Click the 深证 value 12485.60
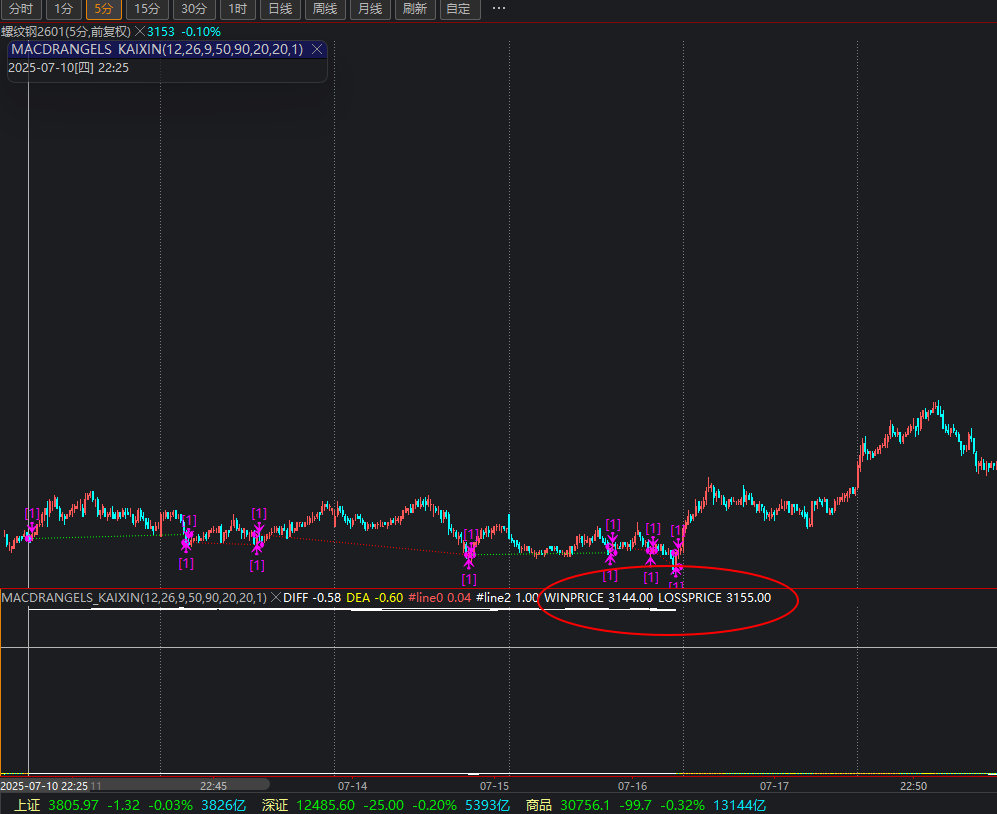997x814 pixels. 326,805
